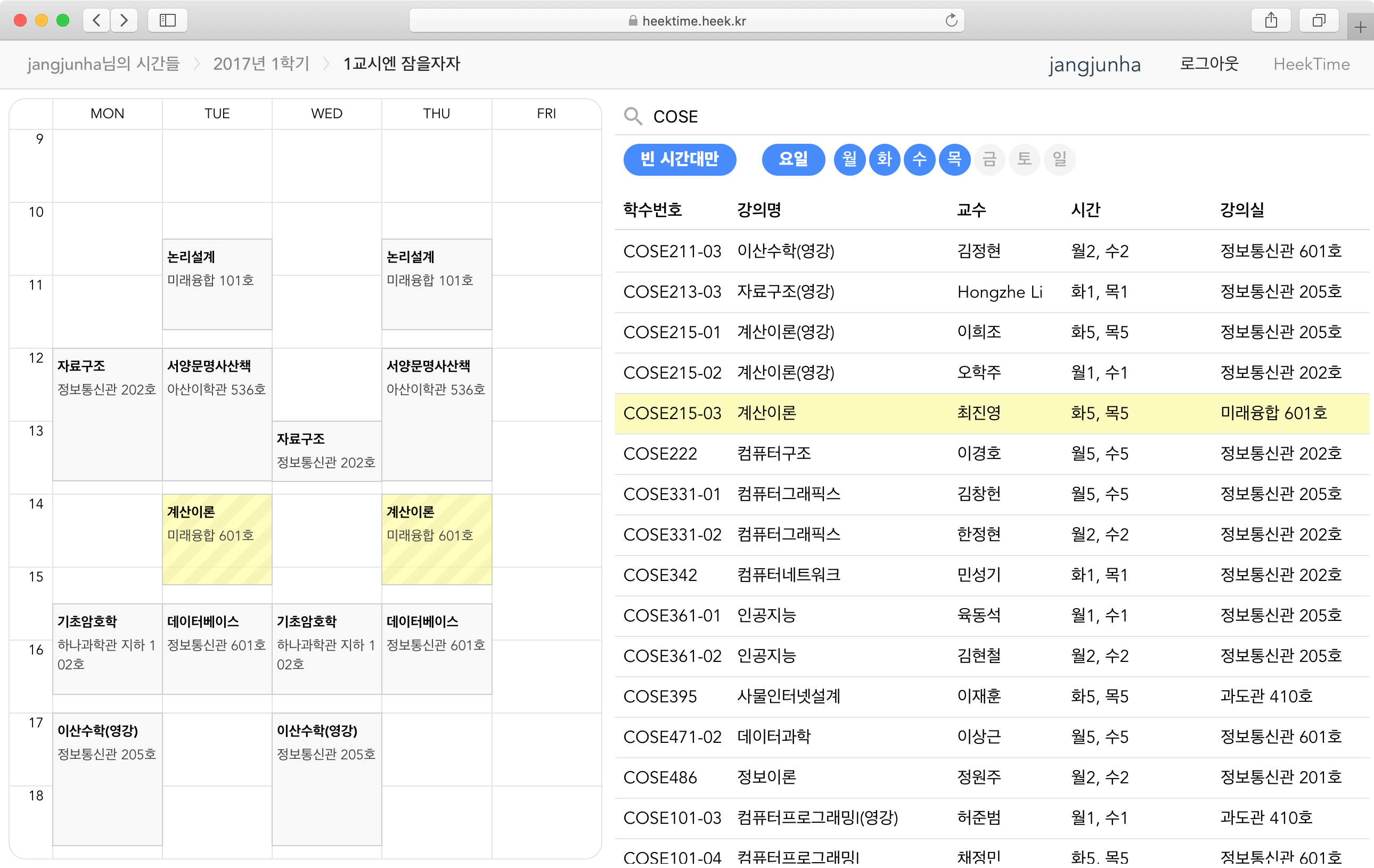Click Monday 이산수학(영강) timetable block
Screen dimensions: 1374x868
[x=107, y=779]
